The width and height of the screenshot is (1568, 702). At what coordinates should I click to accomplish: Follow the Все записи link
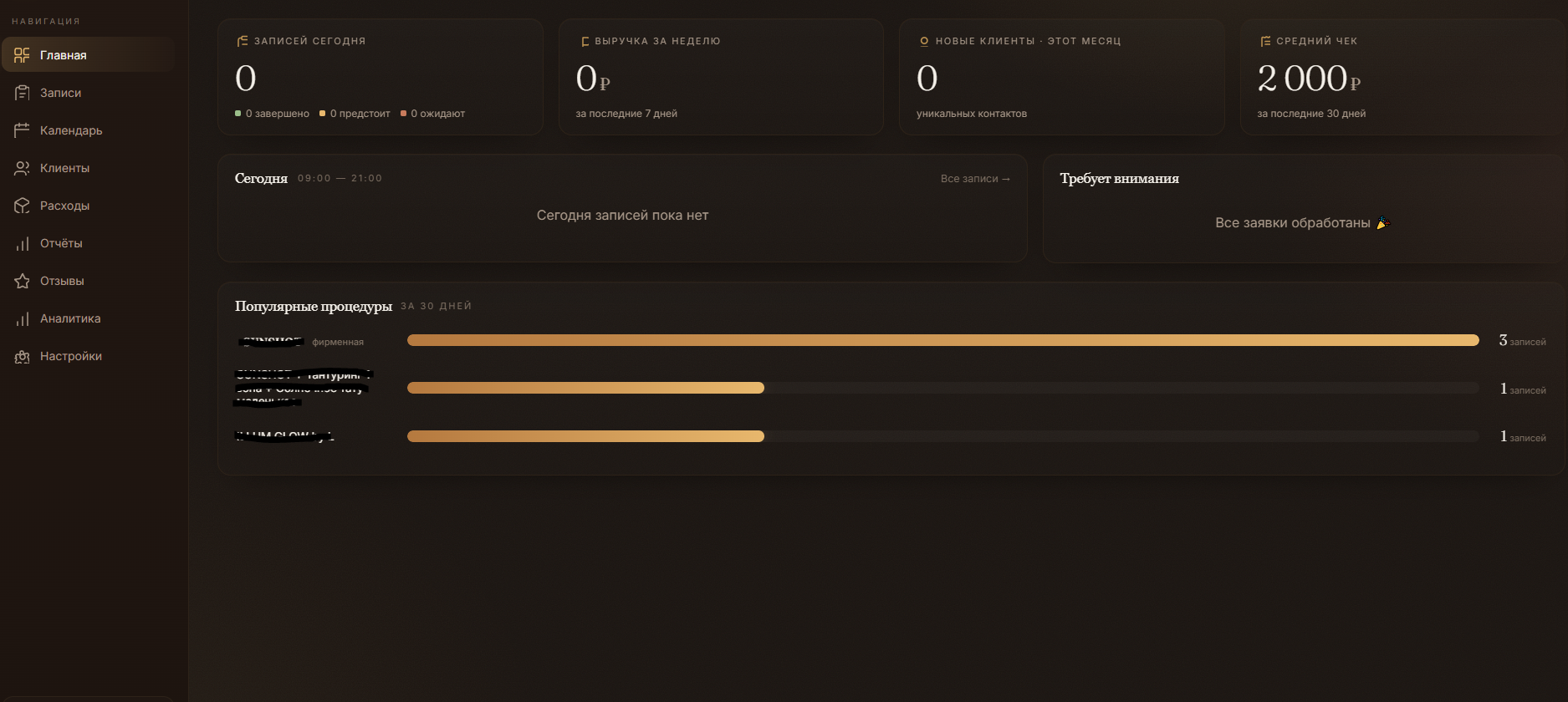pyautogui.click(x=975, y=179)
